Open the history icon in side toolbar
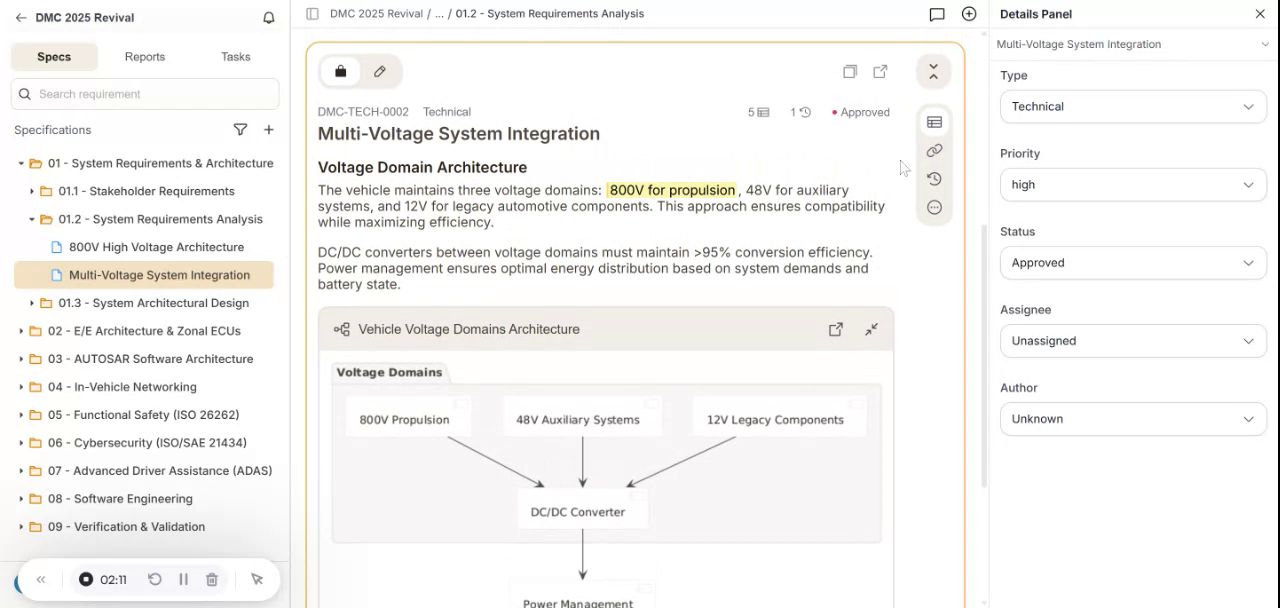This screenshot has width=1280, height=608. click(x=934, y=179)
